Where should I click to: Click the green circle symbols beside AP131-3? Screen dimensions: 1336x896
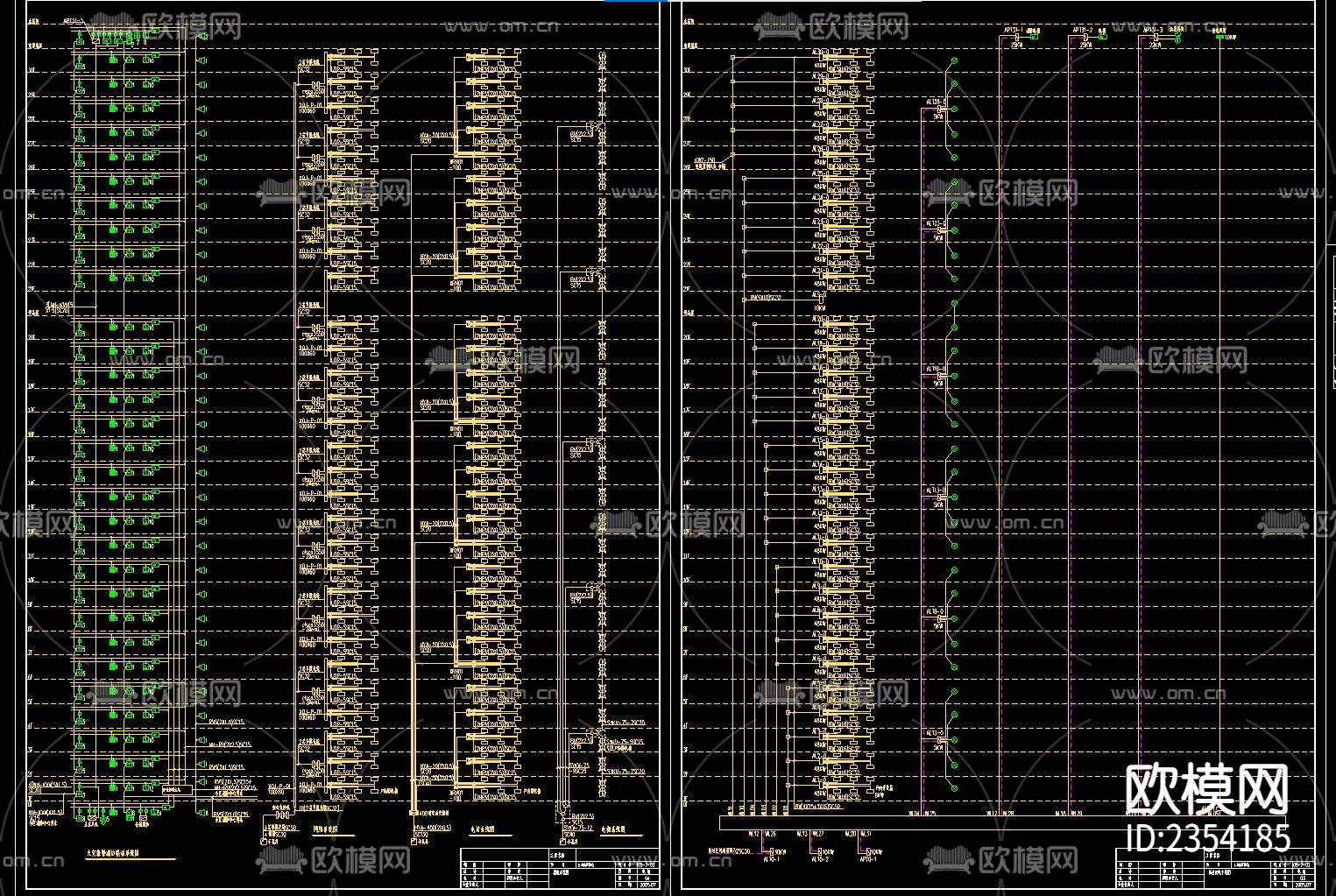(x=1178, y=38)
